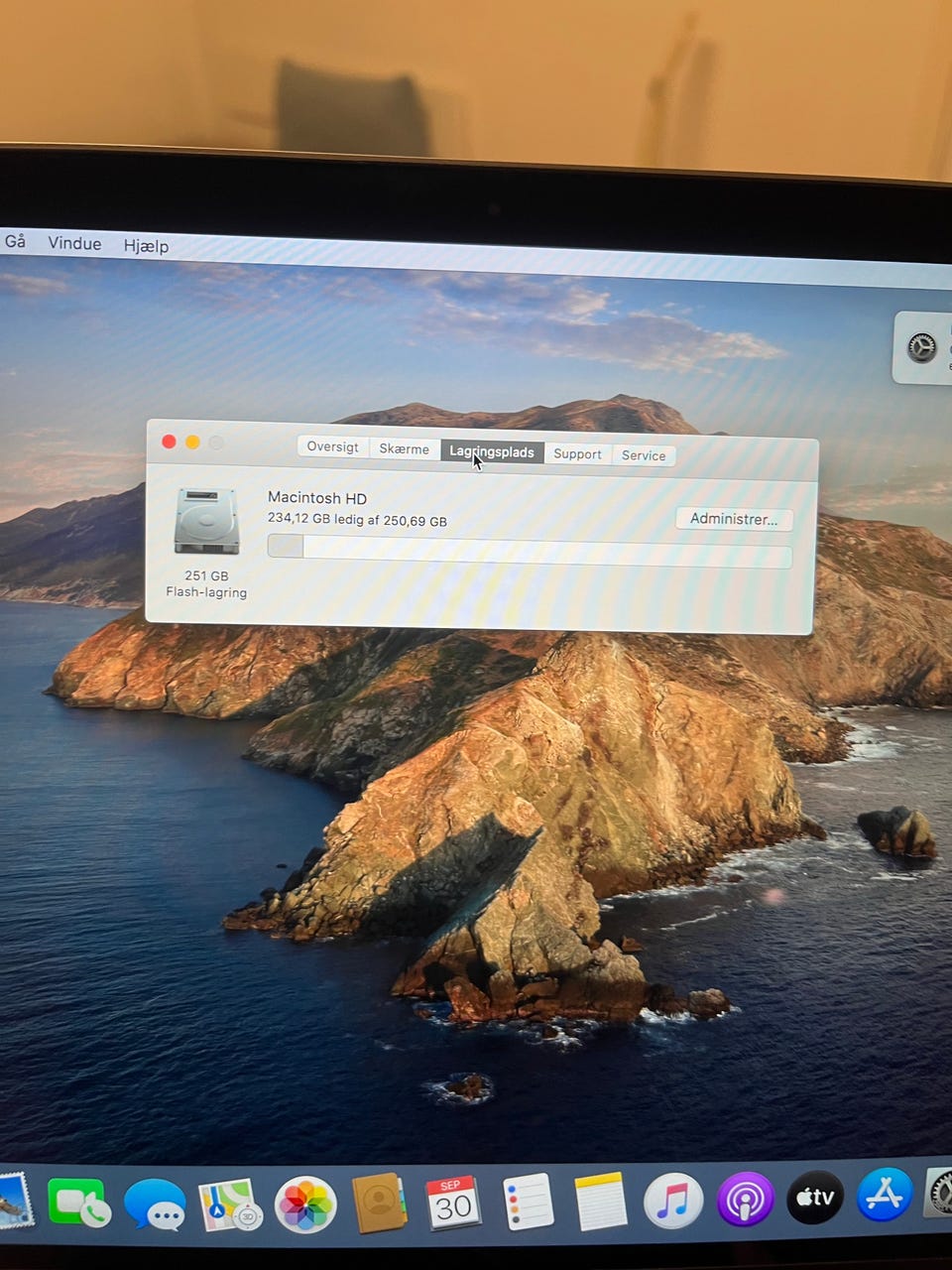
Task: Open the Support tab
Action: tap(577, 453)
